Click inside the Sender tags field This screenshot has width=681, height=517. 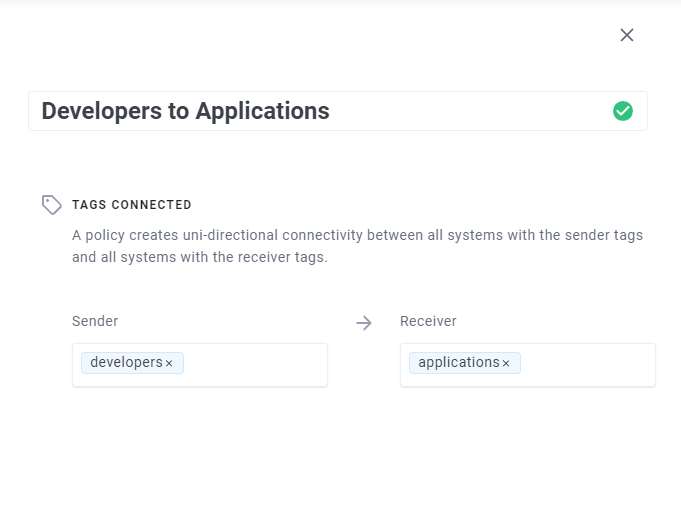[200, 365]
